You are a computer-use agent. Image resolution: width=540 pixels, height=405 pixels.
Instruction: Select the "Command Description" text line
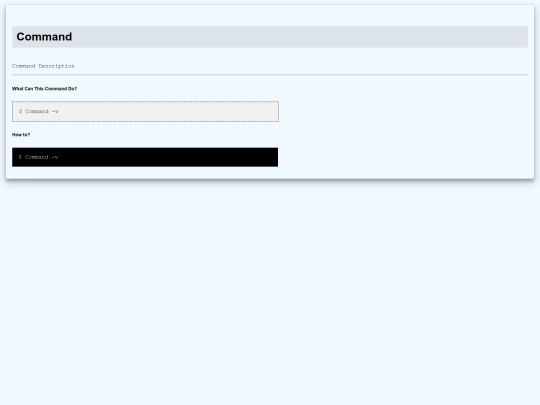tap(43, 66)
